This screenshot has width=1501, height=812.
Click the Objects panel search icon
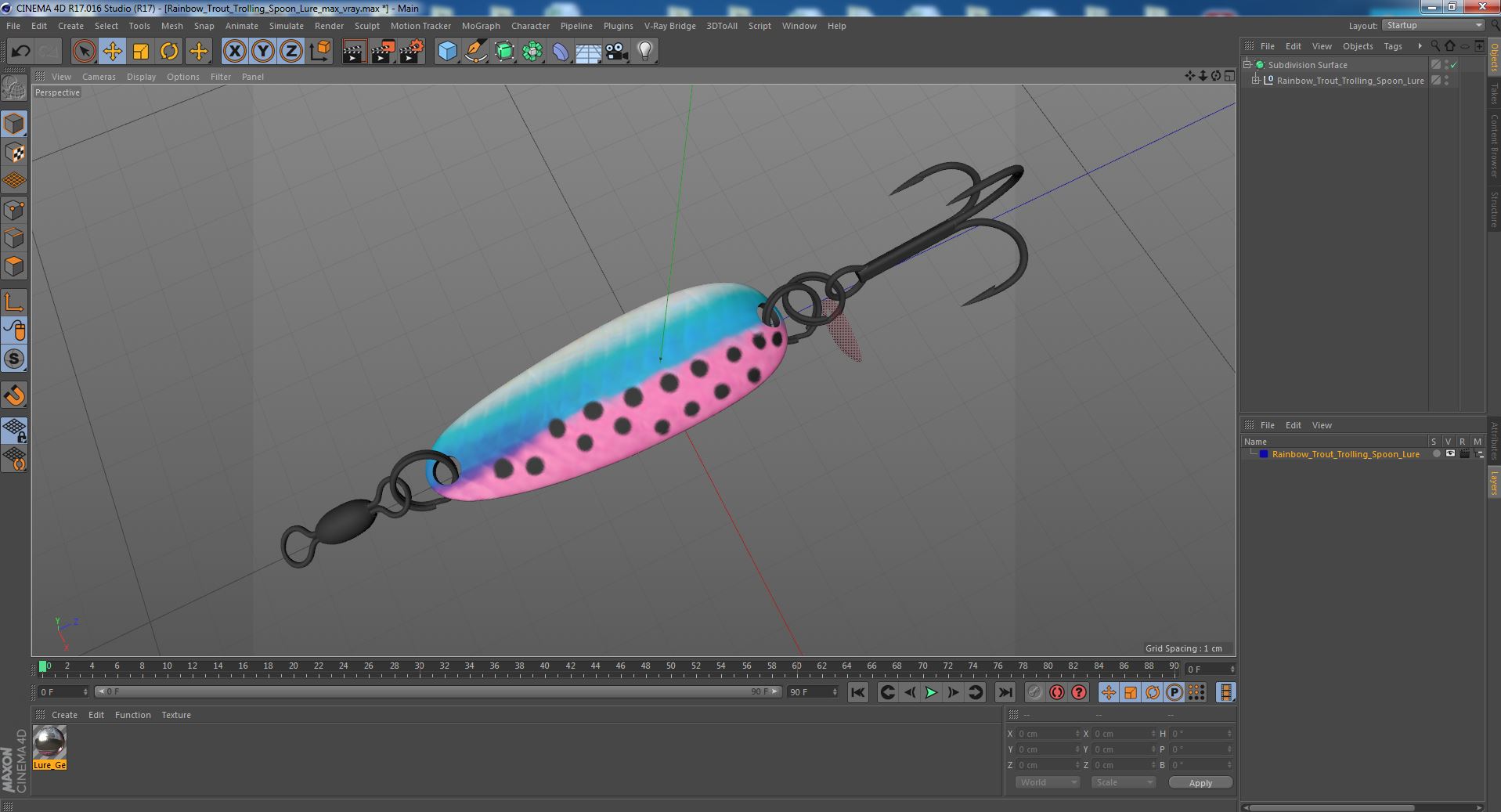1434,46
